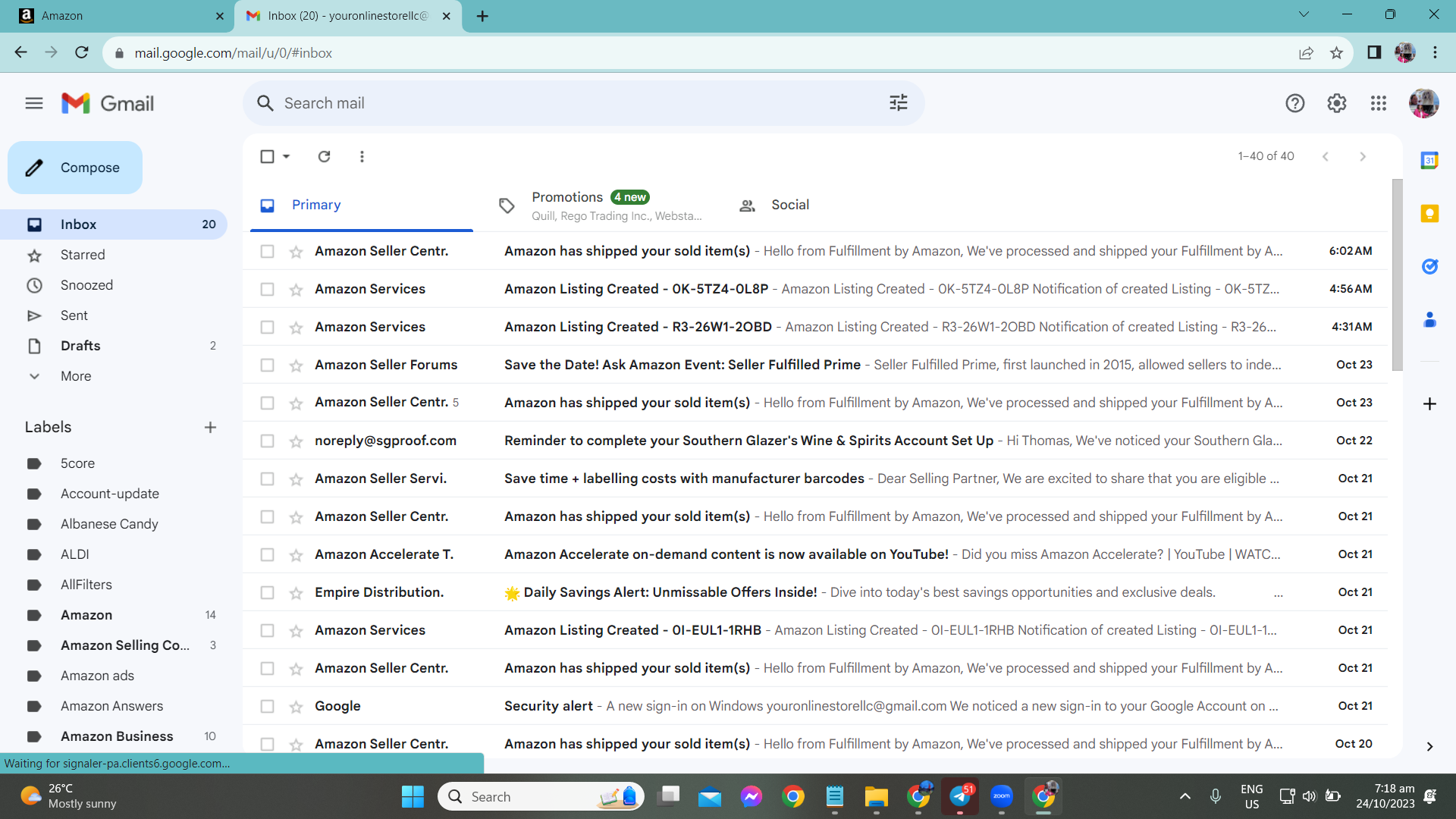1456x819 pixels.
Task: Select the OK-5TZ4-OL8P listing email checkbox
Action: coord(267,289)
